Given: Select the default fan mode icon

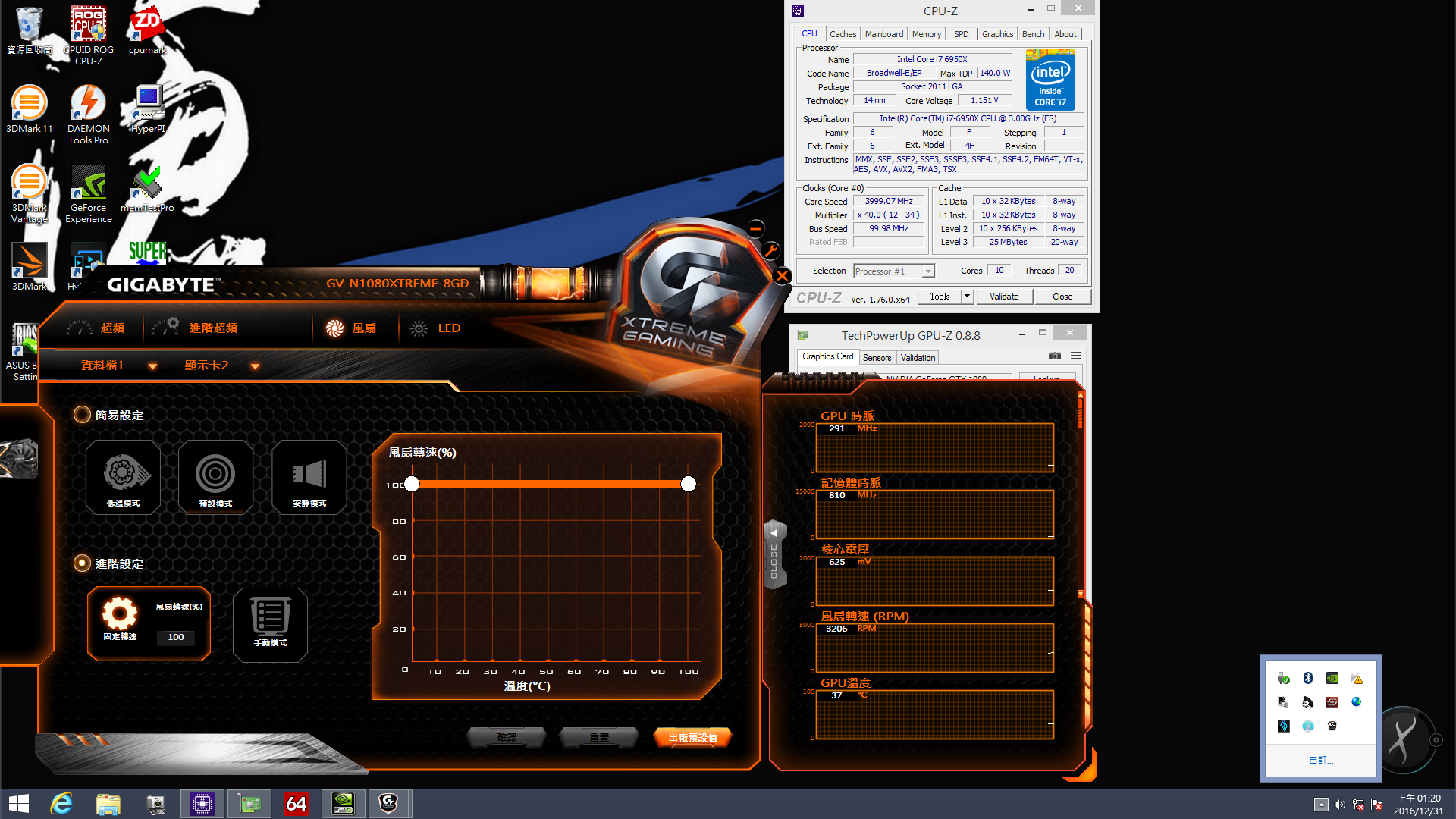Looking at the screenshot, I should pyautogui.click(x=216, y=478).
